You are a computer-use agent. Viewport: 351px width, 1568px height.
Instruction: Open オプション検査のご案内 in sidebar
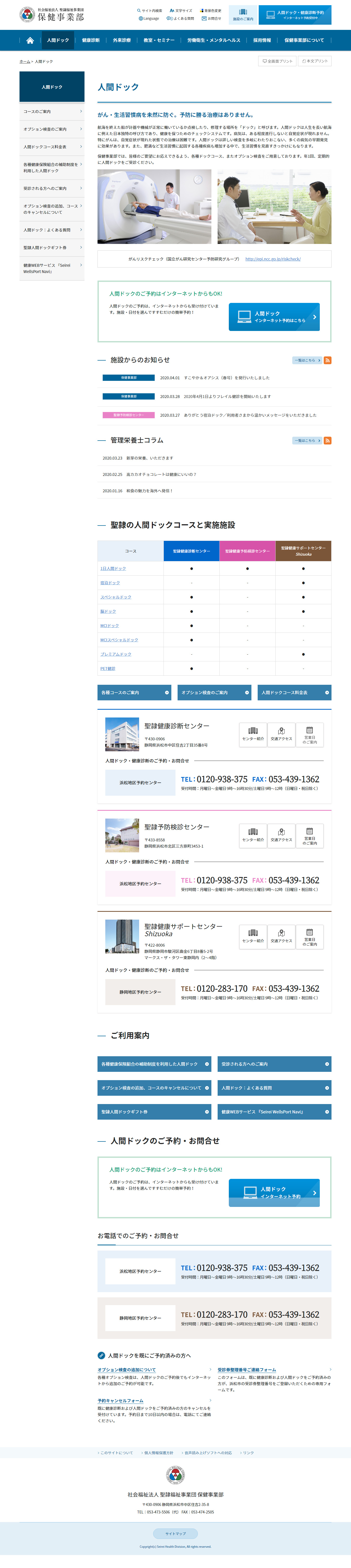(52, 129)
